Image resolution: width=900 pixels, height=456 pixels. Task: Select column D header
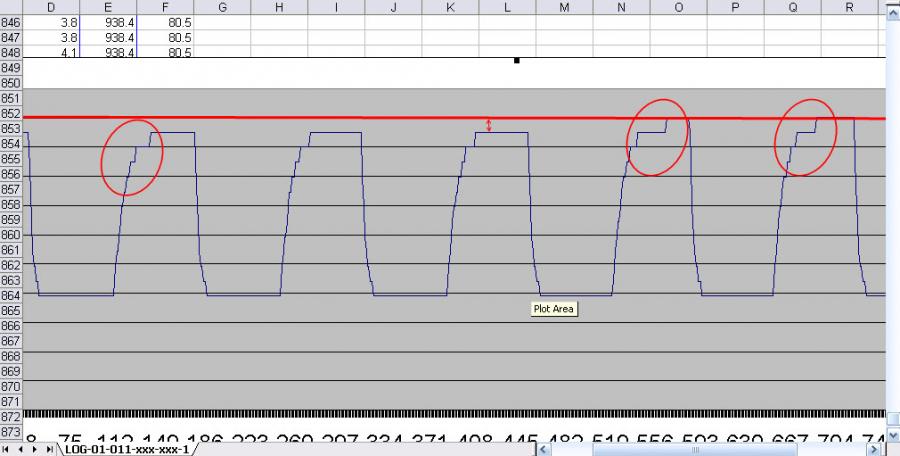[x=50, y=7]
